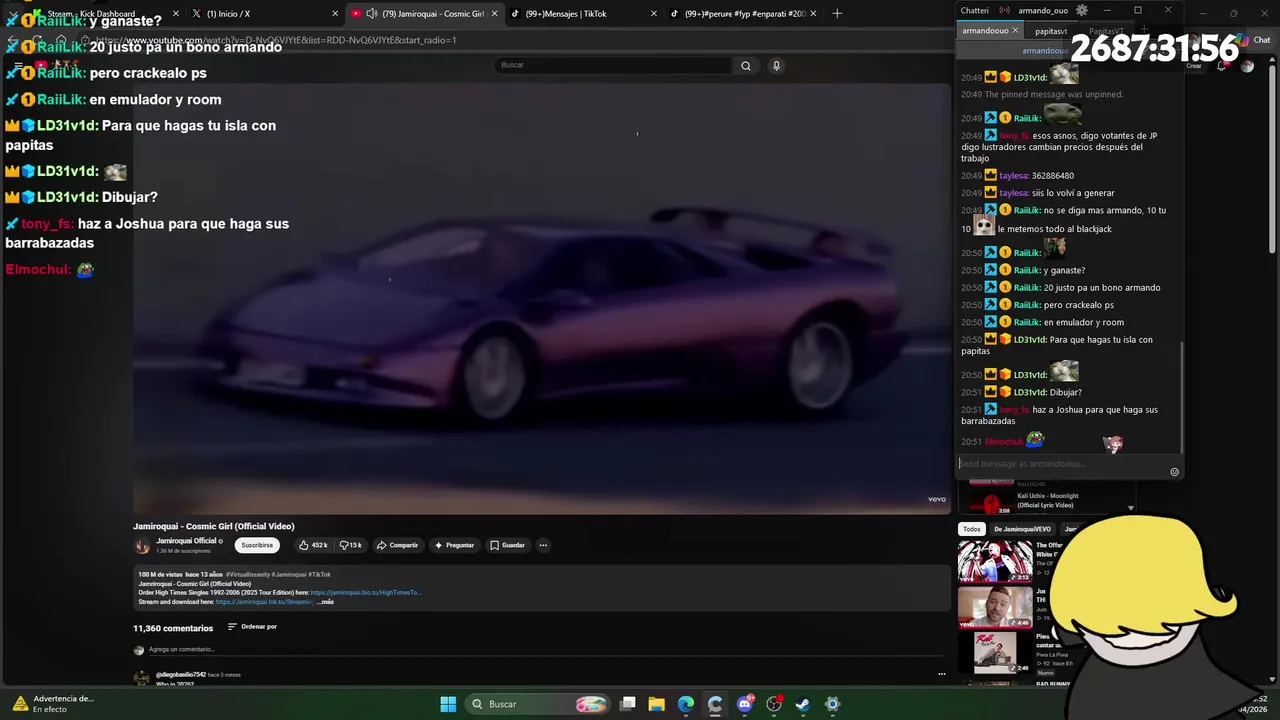The width and height of the screenshot is (1280, 720).
Task: Open Discord from taskbar
Action: (744, 704)
